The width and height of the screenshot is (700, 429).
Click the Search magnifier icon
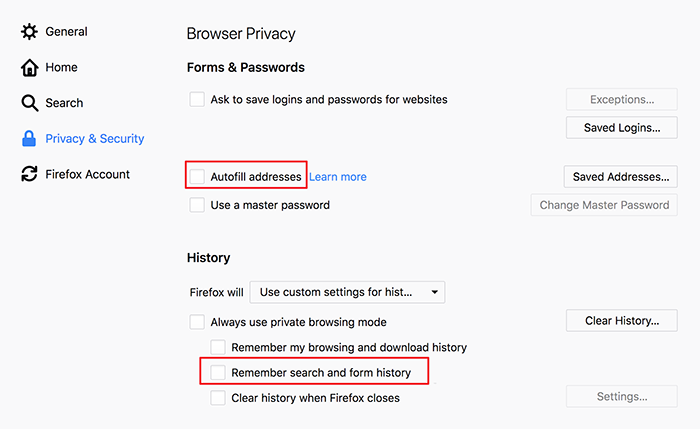tap(29, 103)
